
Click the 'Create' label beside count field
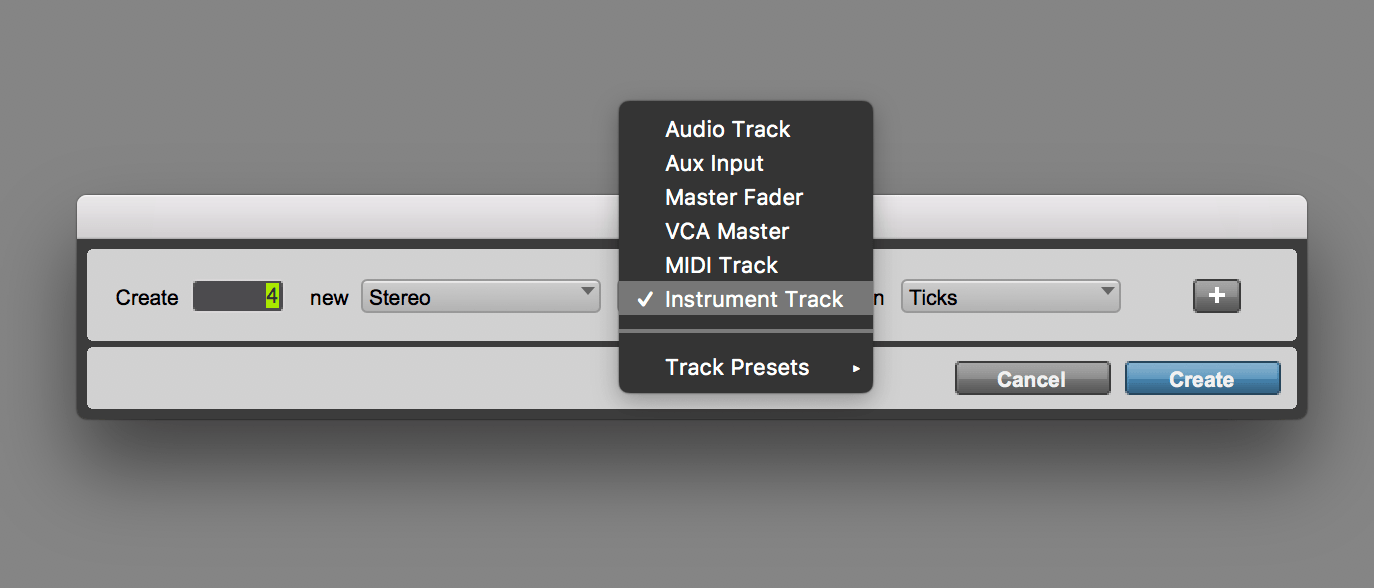(x=147, y=298)
